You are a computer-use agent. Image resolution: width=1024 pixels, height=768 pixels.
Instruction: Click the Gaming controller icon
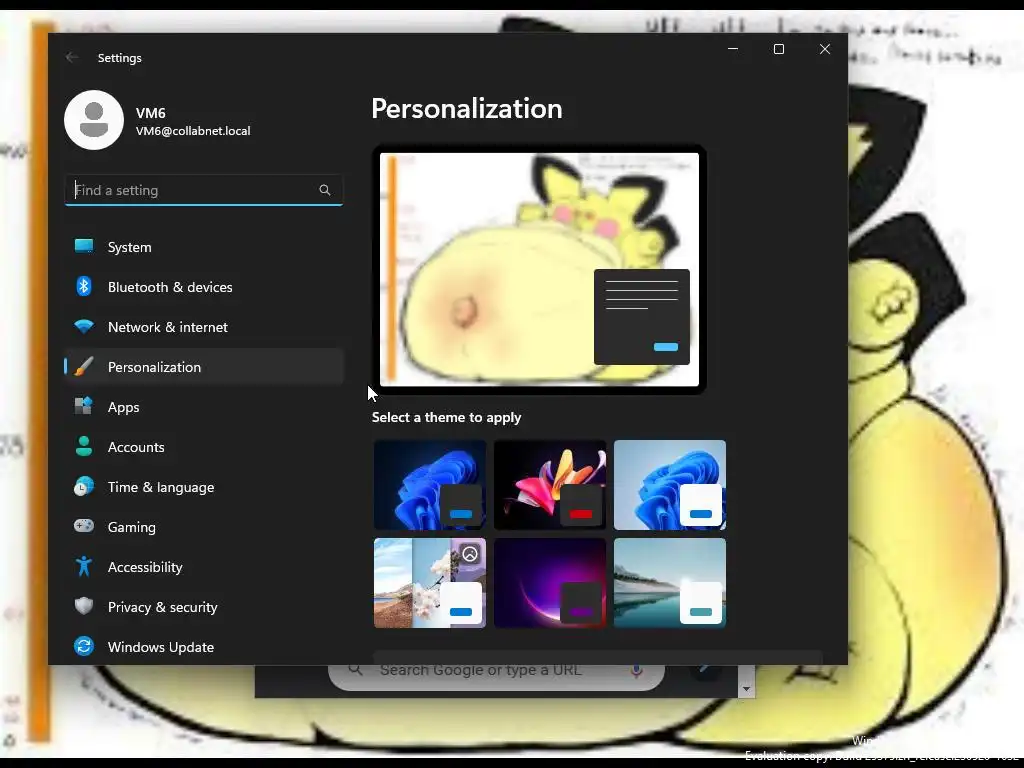coord(84,526)
